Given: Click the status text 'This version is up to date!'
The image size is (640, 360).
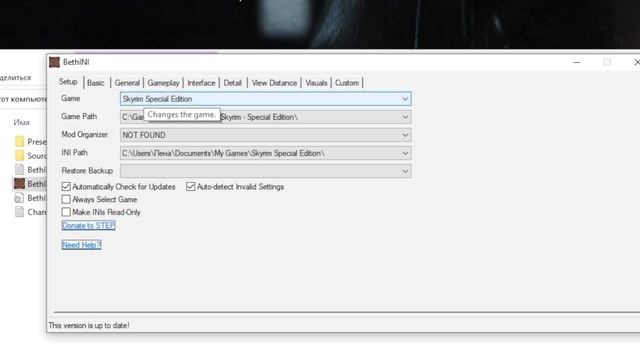Looking at the screenshot, I should tap(89, 325).
